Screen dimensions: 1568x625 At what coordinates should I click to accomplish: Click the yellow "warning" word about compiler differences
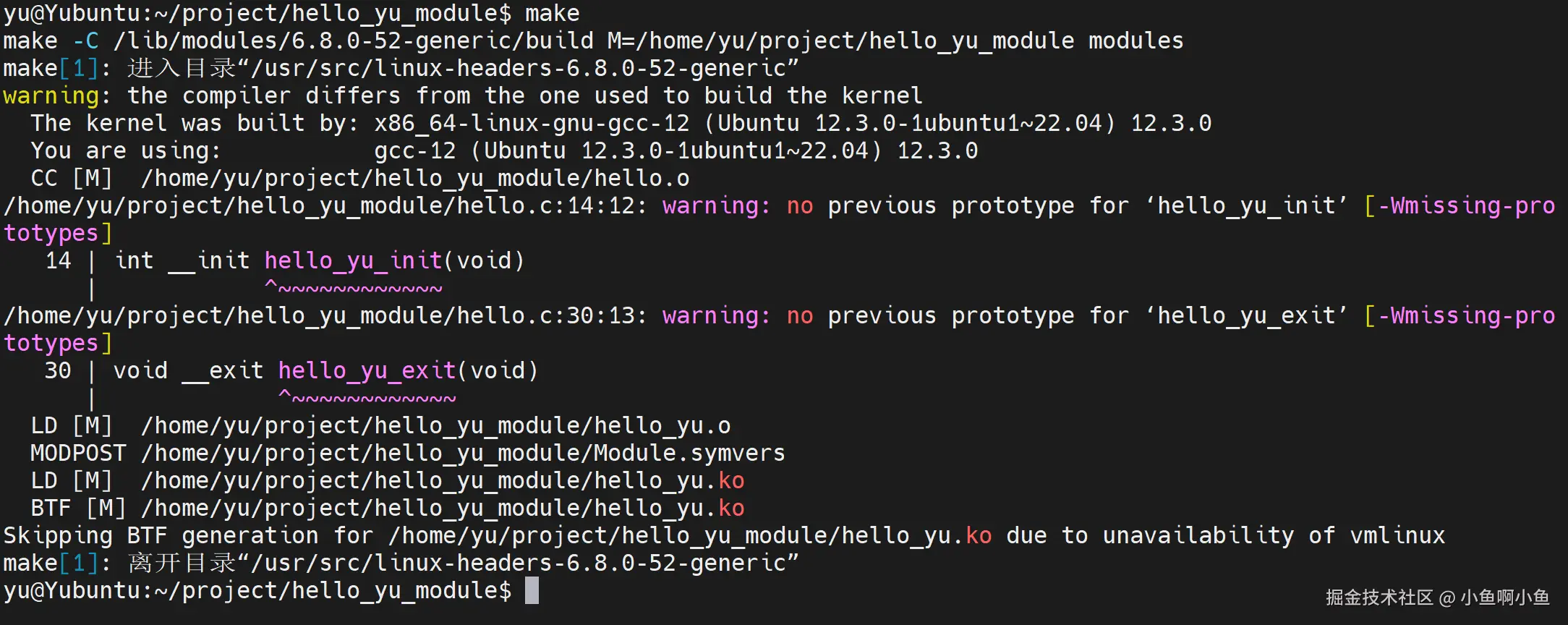click(51, 95)
